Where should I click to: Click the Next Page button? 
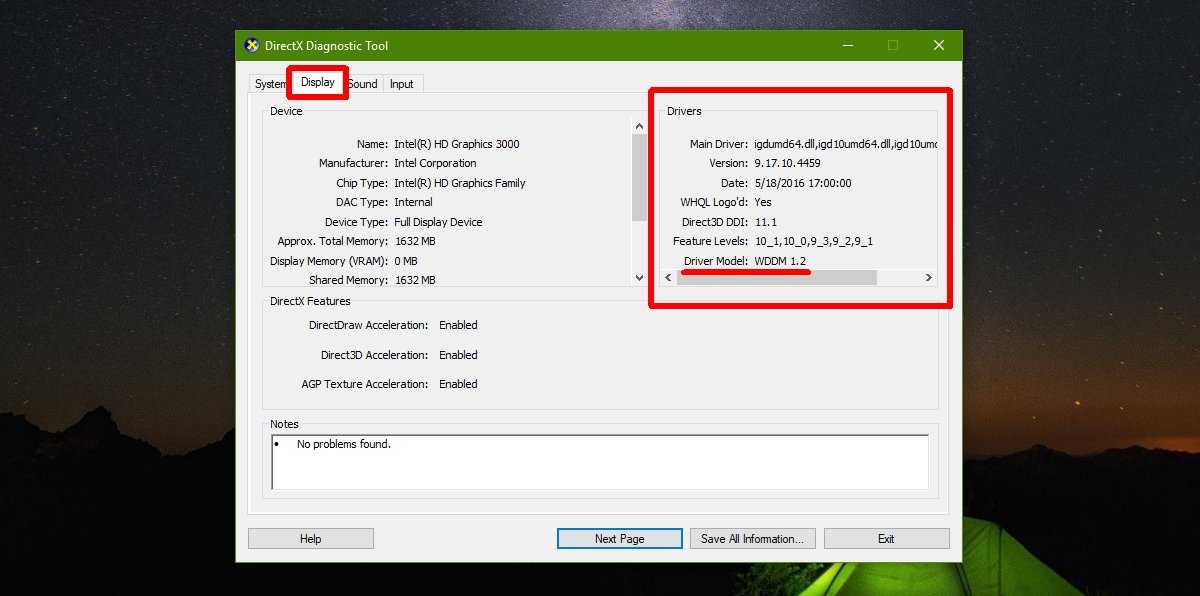tap(619, 539)
